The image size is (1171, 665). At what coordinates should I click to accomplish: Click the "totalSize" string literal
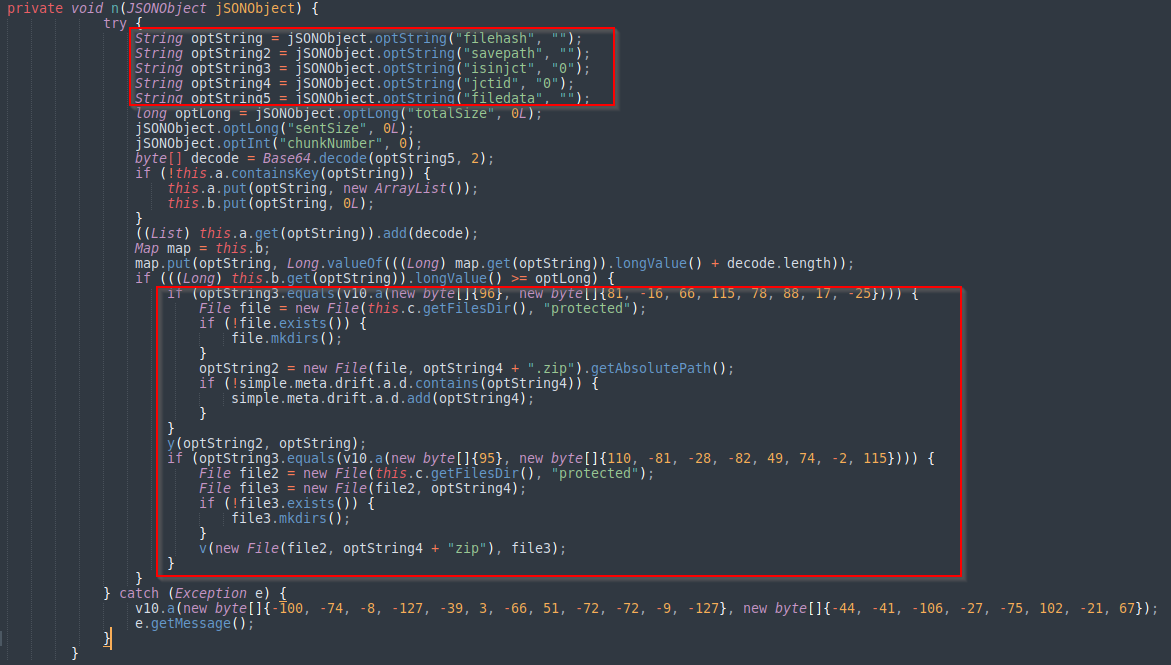click(x=451, y=113)
